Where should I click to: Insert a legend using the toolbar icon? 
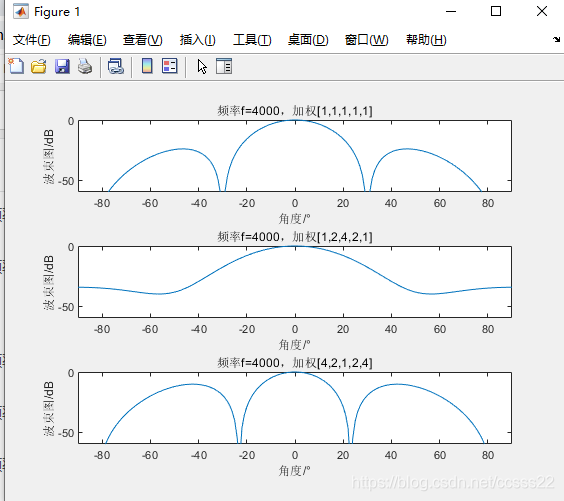pos(169,66)
